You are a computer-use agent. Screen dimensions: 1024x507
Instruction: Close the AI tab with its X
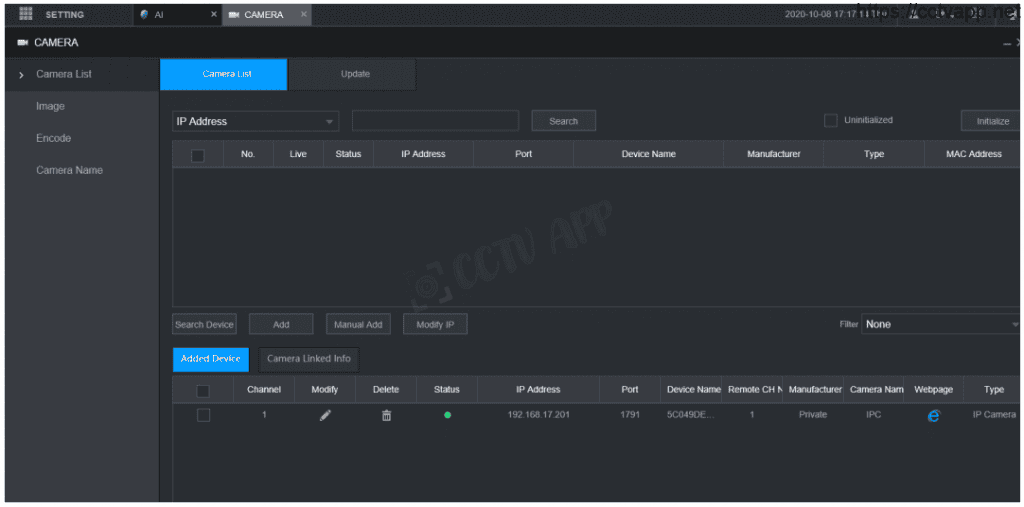[214, 14]
